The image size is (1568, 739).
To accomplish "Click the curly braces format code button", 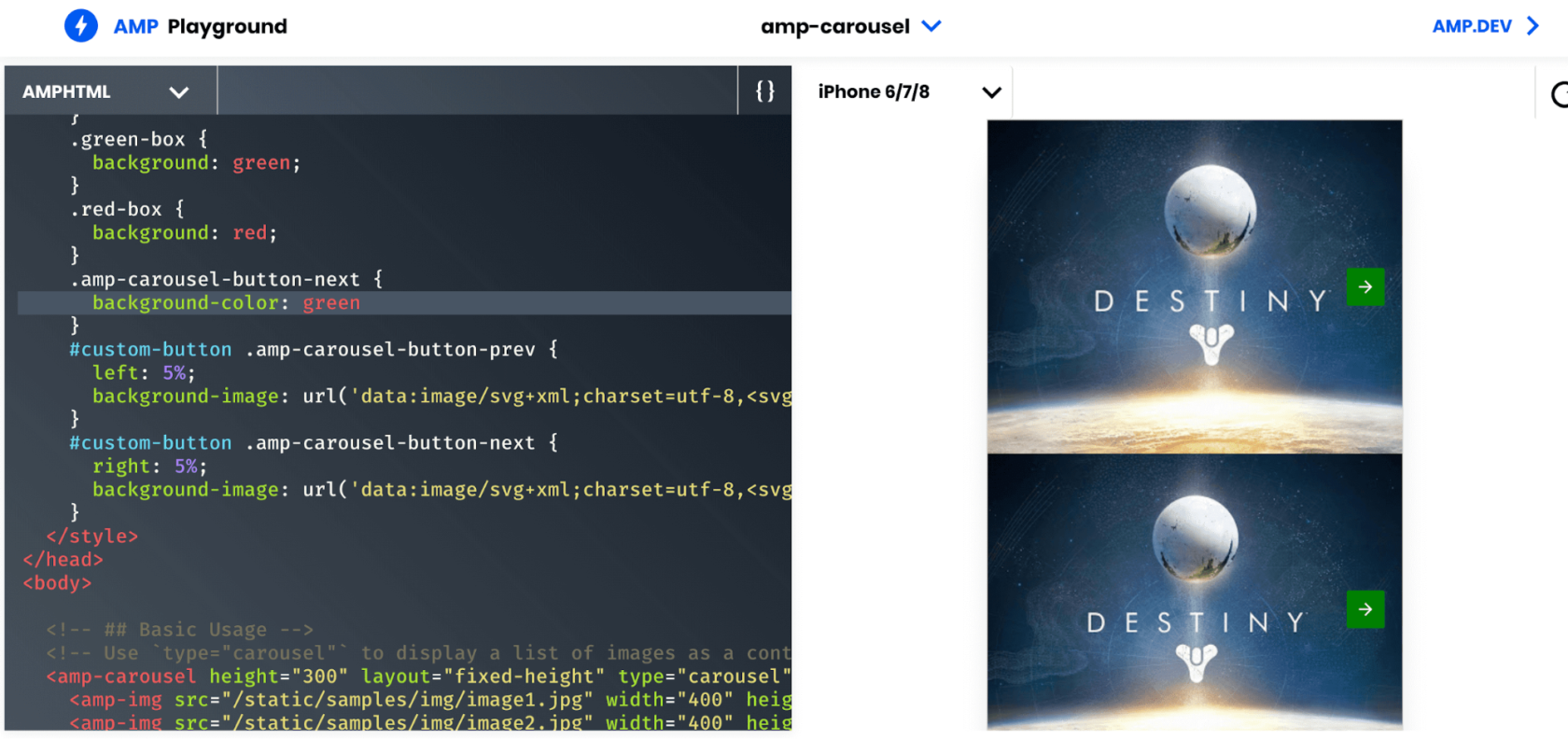I will click(x=765, y=91).
